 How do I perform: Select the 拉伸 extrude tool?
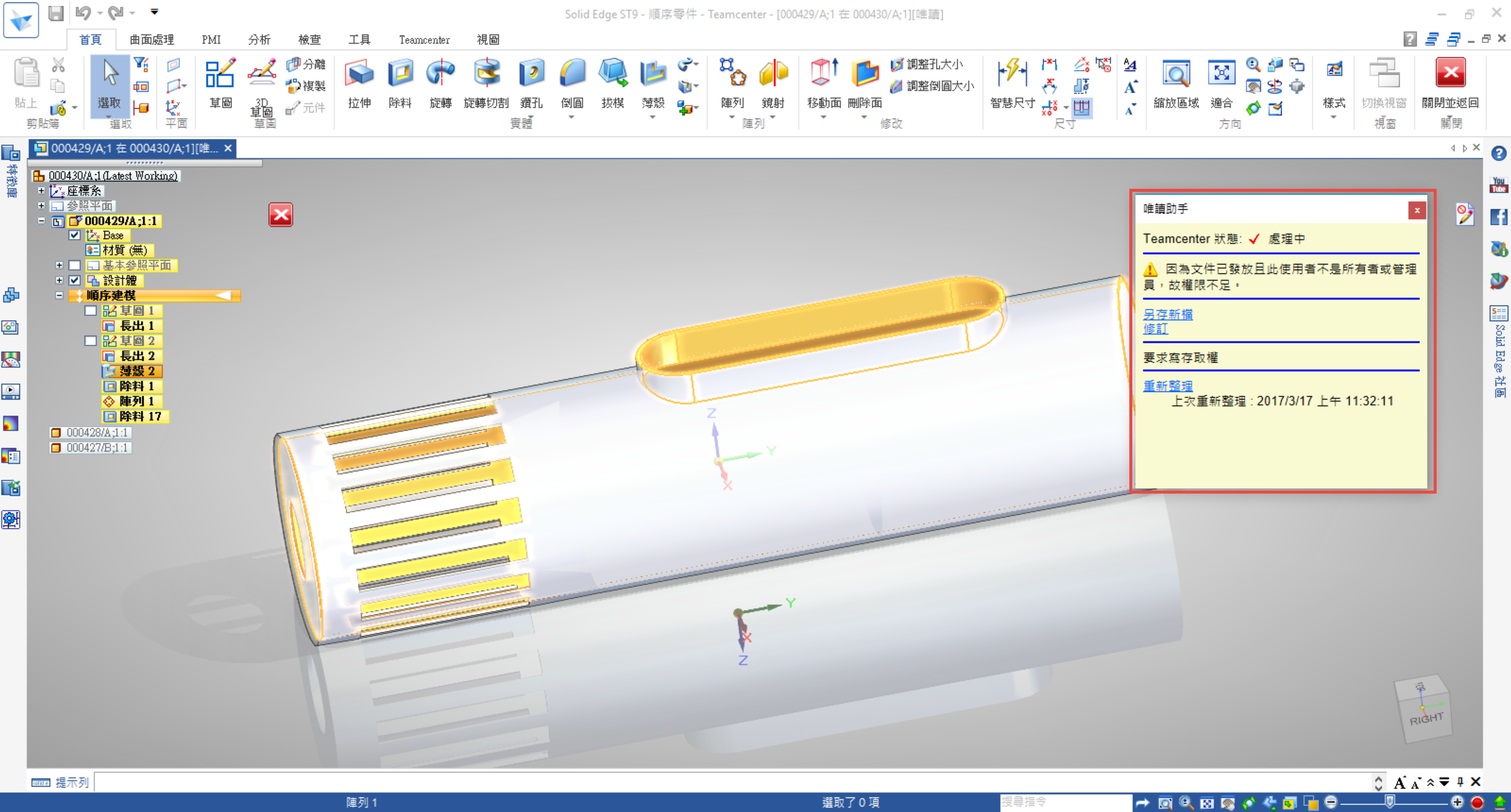point(359,83)
